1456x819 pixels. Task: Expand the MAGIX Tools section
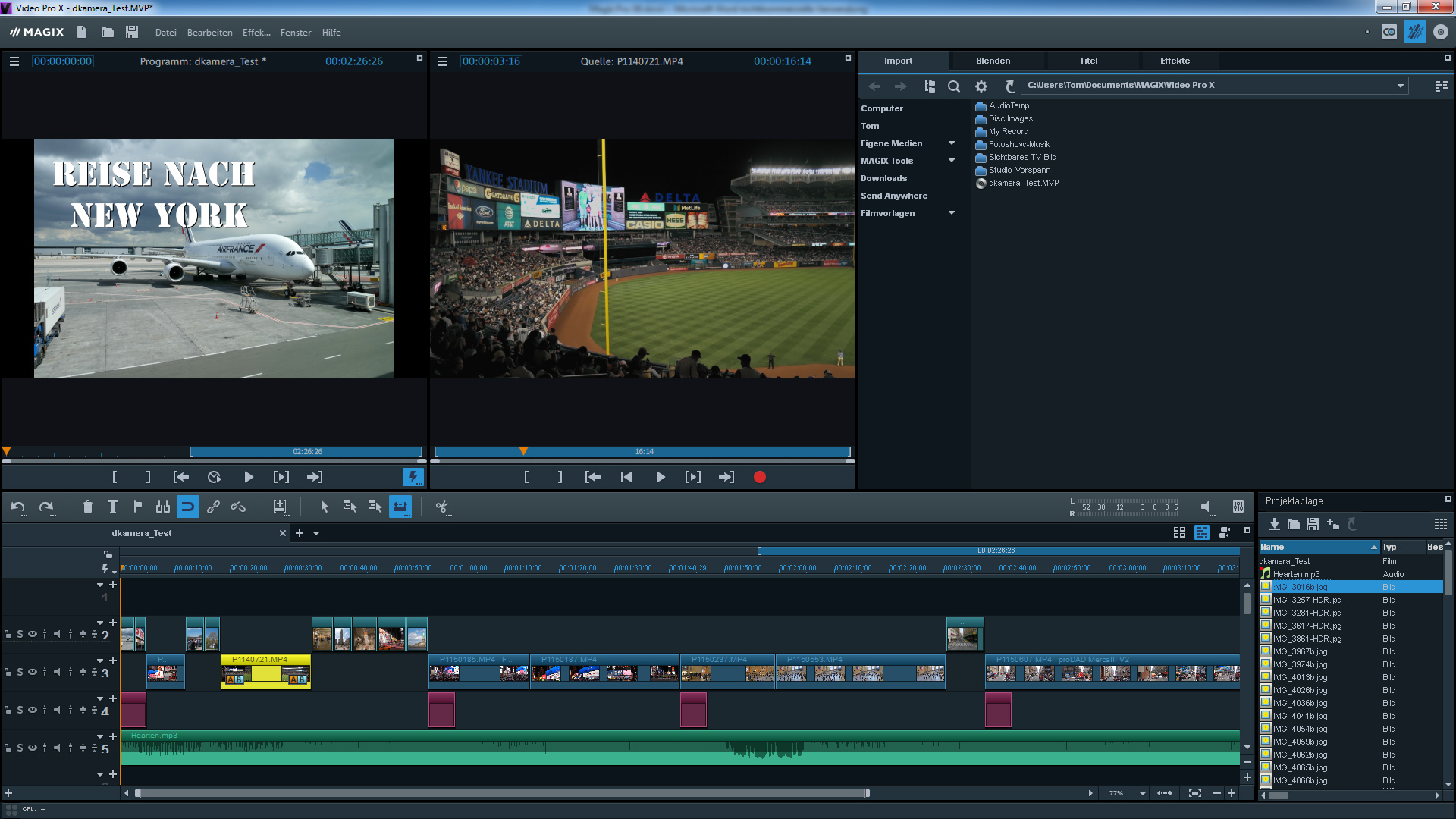(x=952, y=161)
